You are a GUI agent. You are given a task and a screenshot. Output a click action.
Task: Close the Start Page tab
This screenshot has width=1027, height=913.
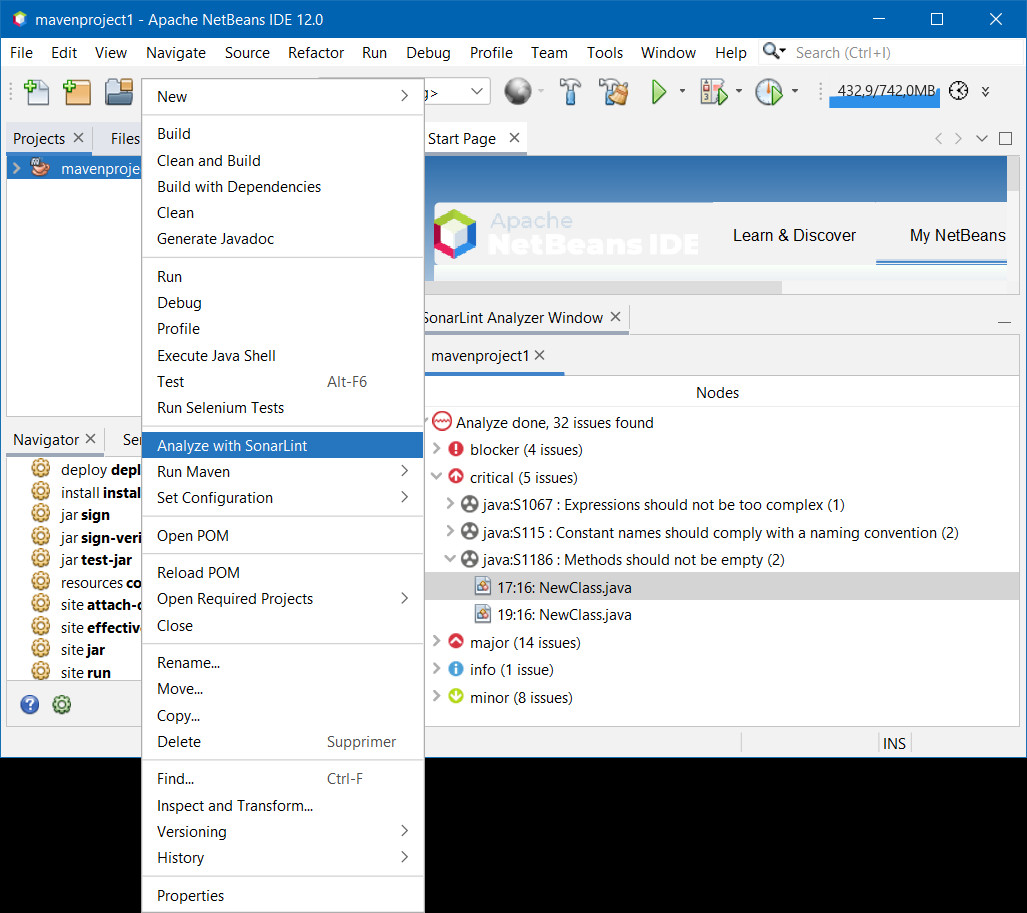coord(514,138)
